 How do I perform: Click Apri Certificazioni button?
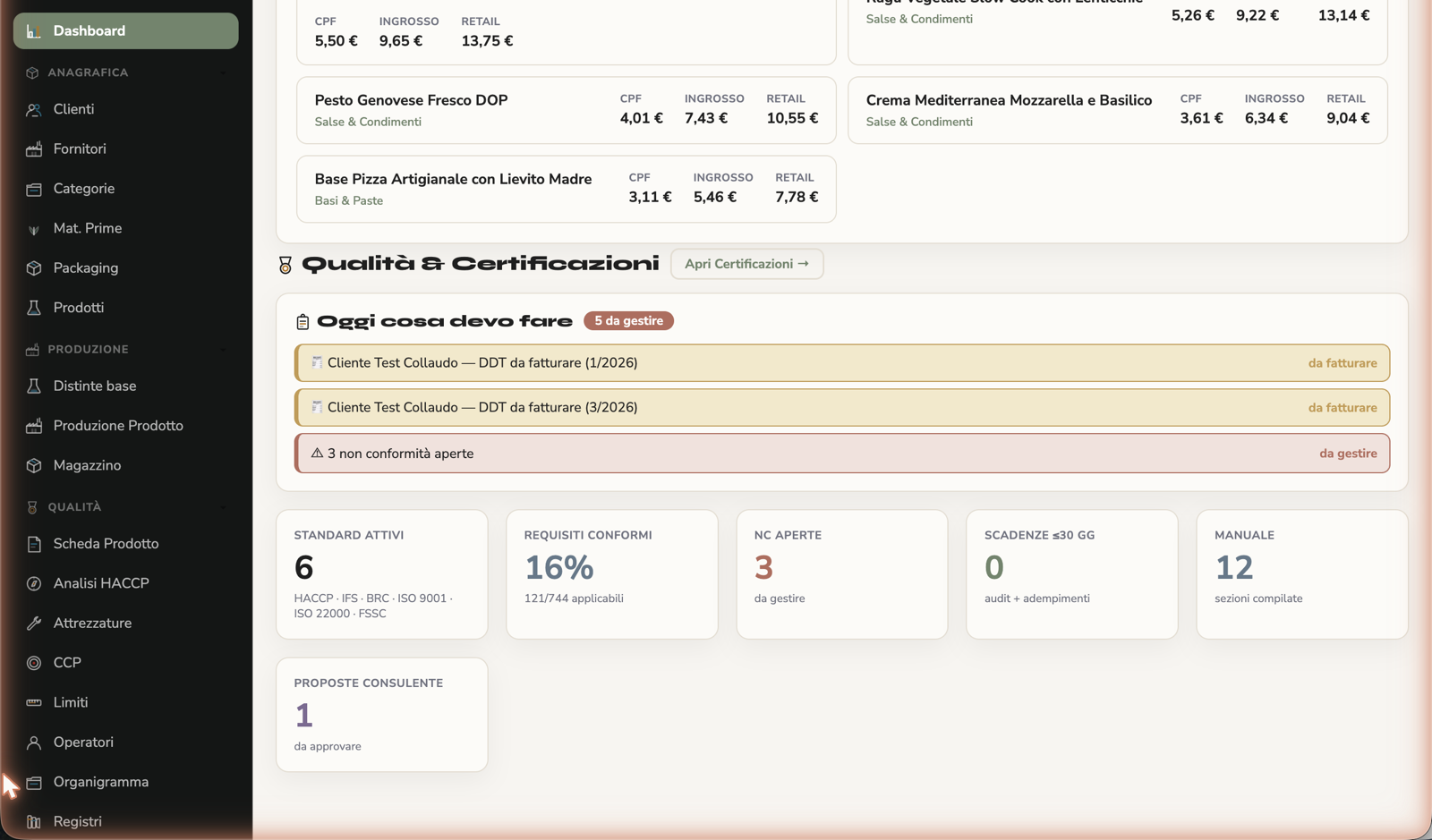tap(746, 264)
